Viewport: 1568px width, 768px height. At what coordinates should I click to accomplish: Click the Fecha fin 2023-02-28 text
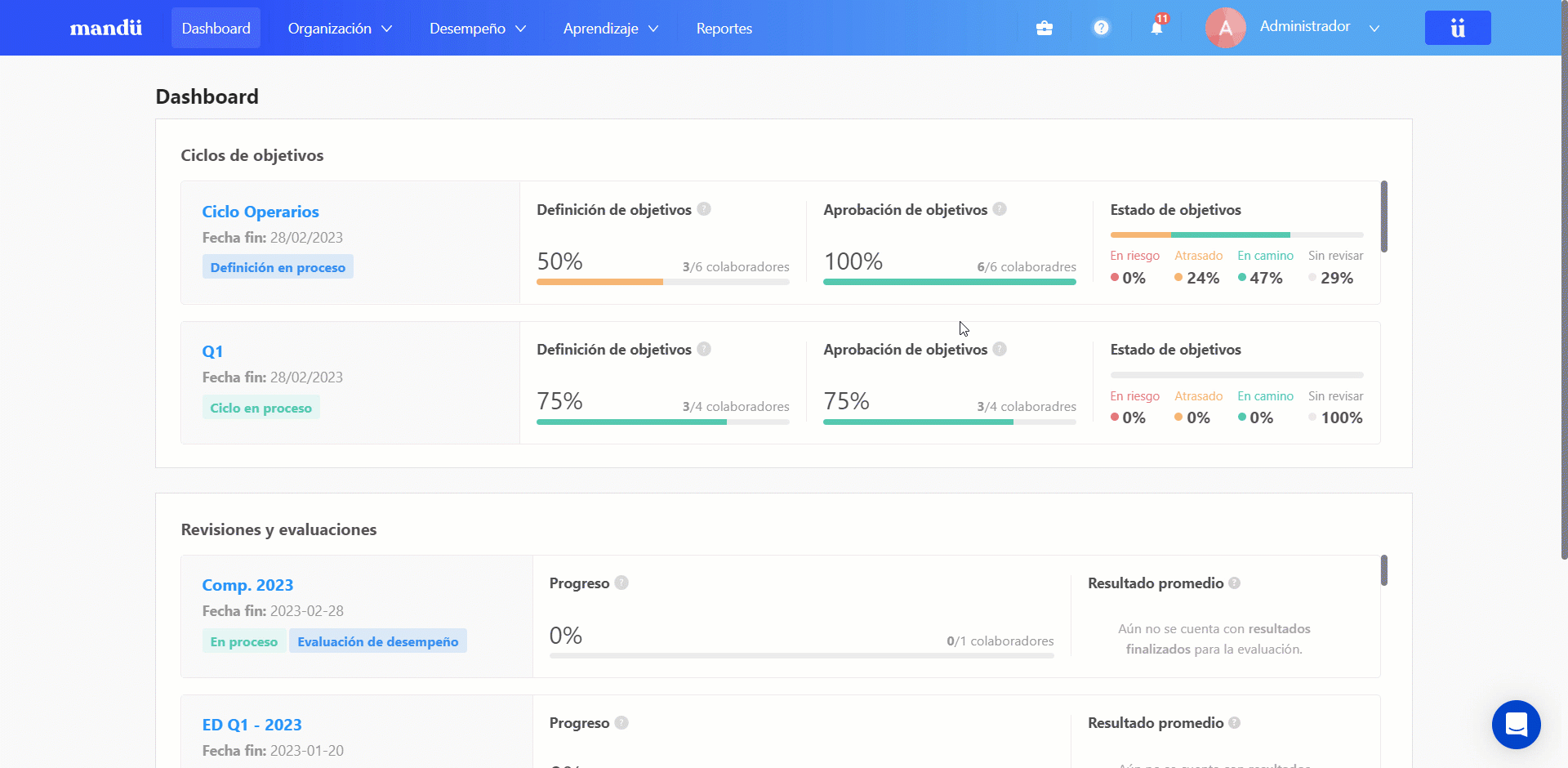point(273,611)
